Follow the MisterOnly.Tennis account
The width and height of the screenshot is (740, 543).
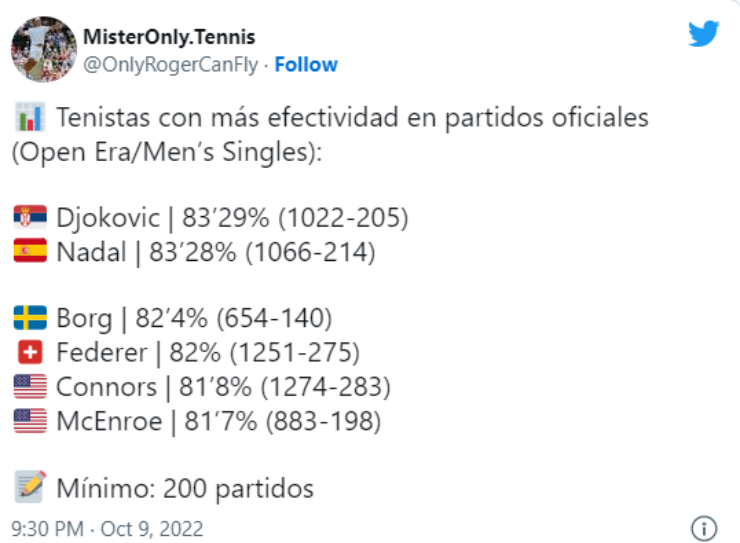coord(306,65)
